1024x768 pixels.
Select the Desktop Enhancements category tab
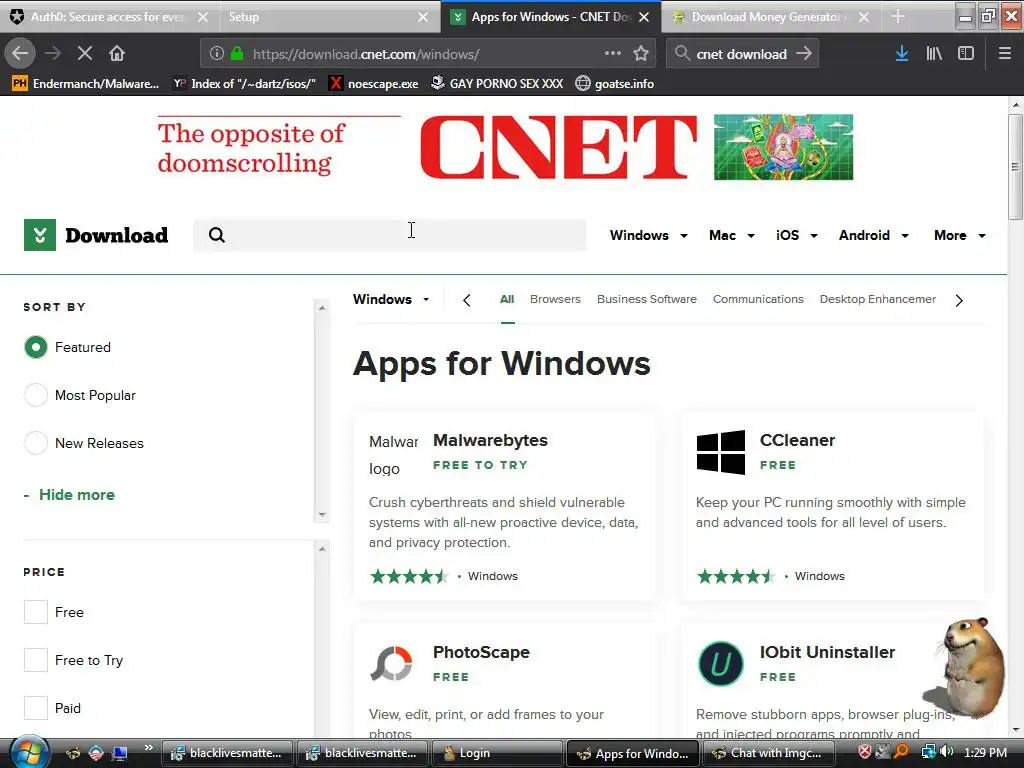pos(878,299)
